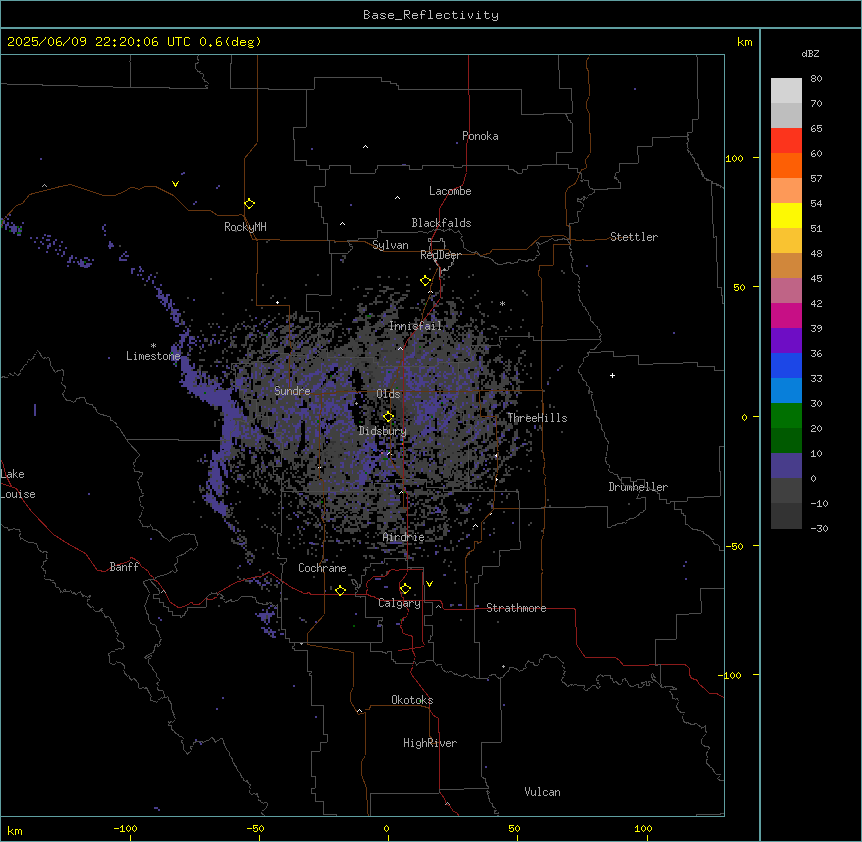Click the km unit label at top right

point(744,42)
